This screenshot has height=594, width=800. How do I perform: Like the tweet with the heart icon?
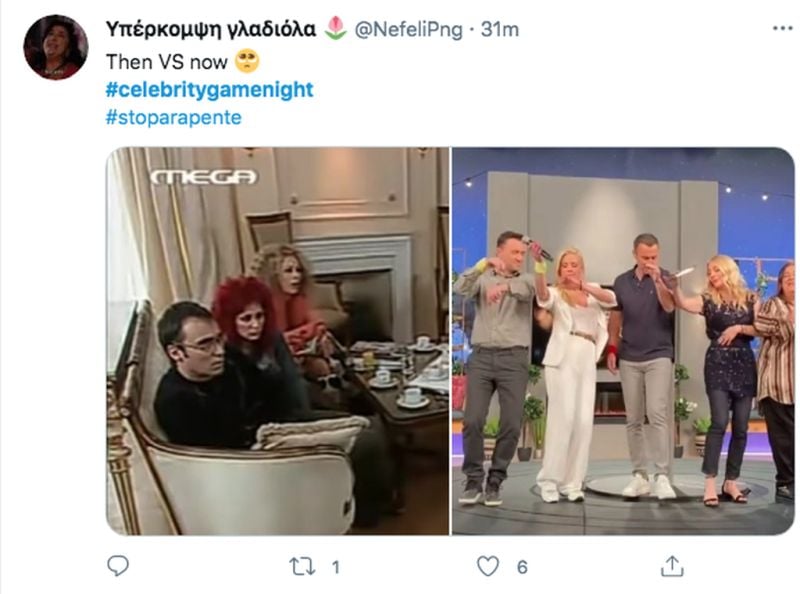click(x=488, y=566)
